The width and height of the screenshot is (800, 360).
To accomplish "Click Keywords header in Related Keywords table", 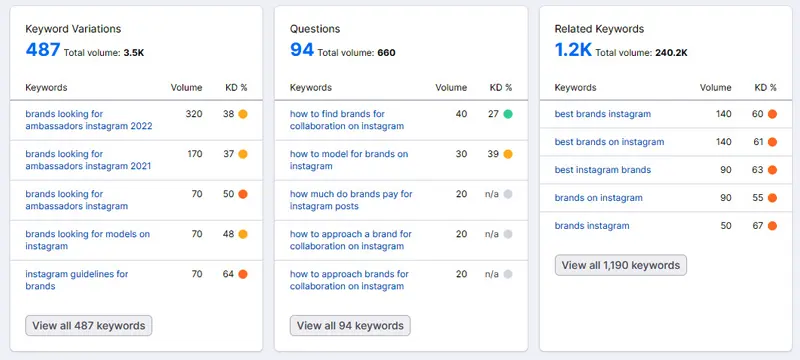I will (x=576, y=88).
